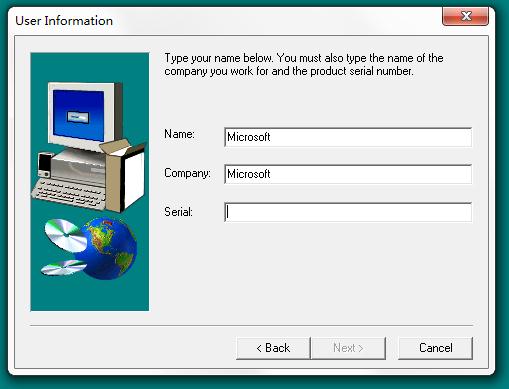This screenshot has height=389, width=509.
Task: Click the setup computer illustration
Action: [90, 182]
